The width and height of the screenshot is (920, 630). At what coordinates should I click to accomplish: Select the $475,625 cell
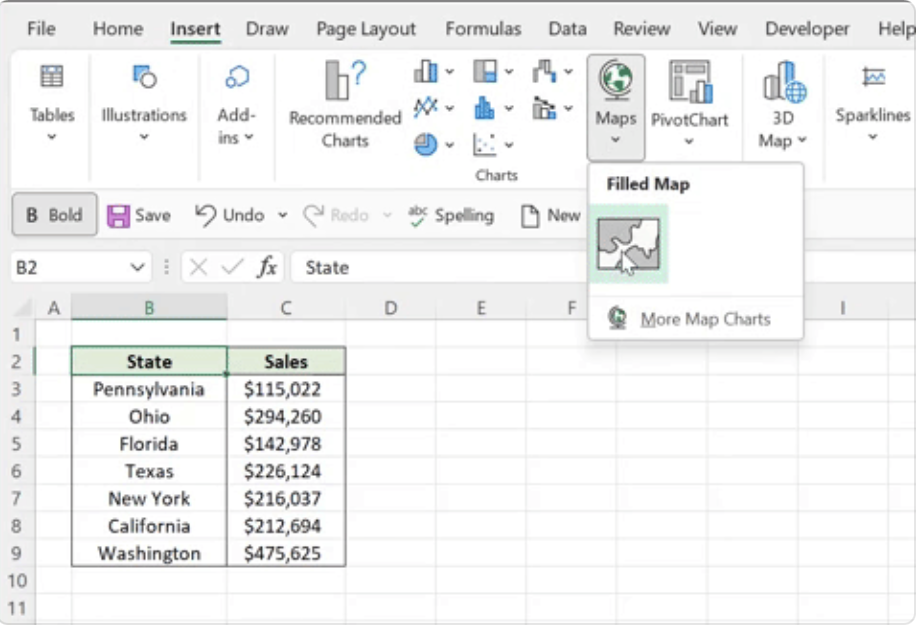click(x=286, y=553)
